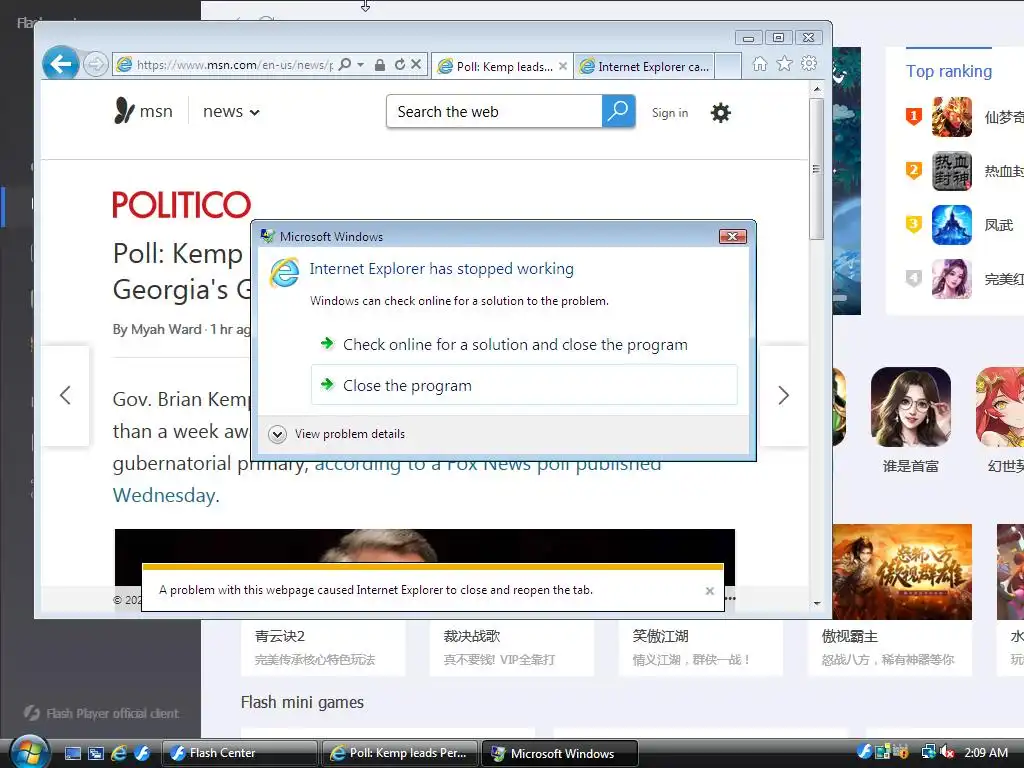Stop loading with the address bar X
Image resolution: width=1024 pixels, height=768 pixels.
tap(416, 64)
